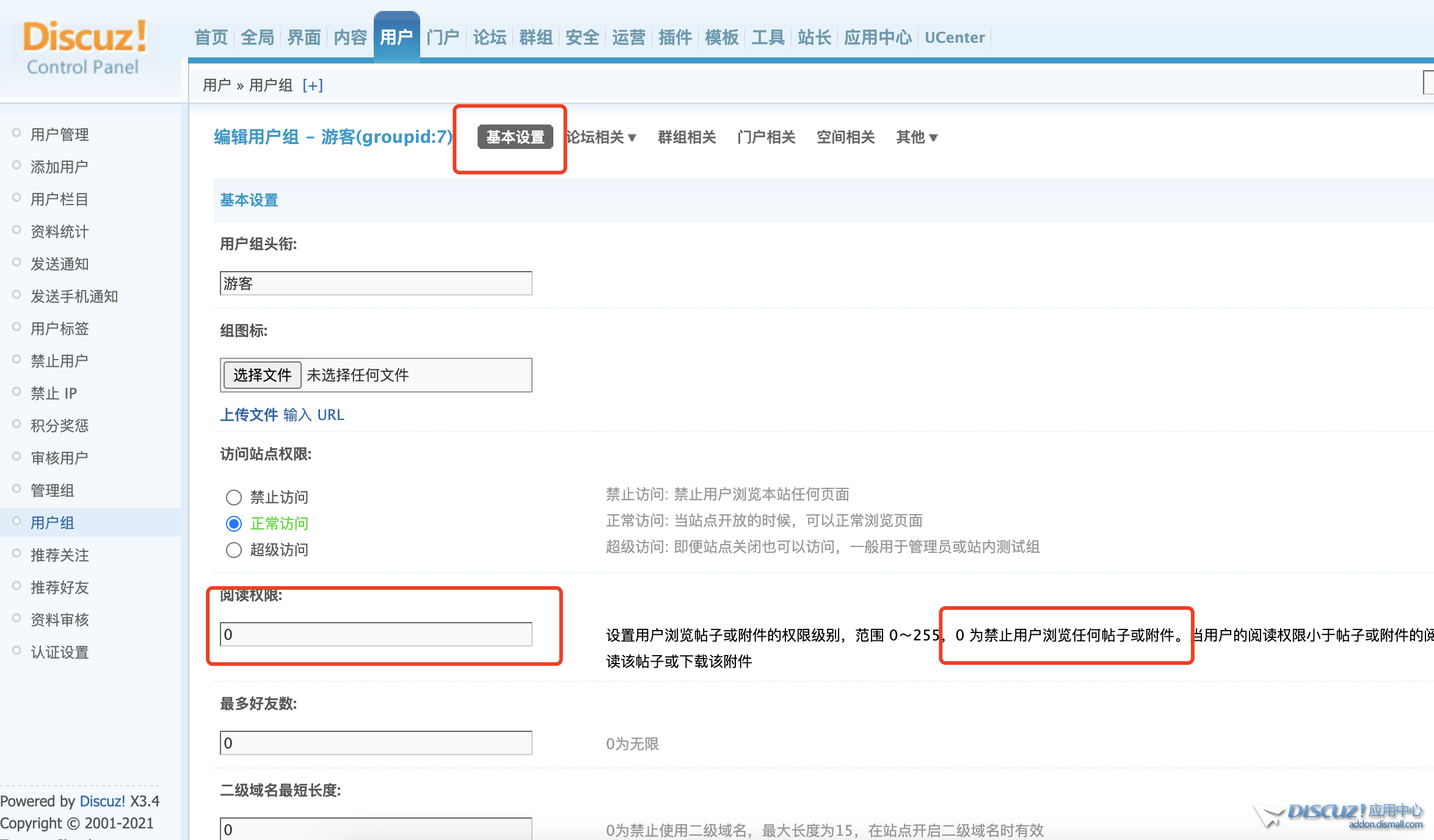Open 禁止 IP in the sidebar
The image size is (1434, 840).
pyautogui.click(x=54, y=393)
